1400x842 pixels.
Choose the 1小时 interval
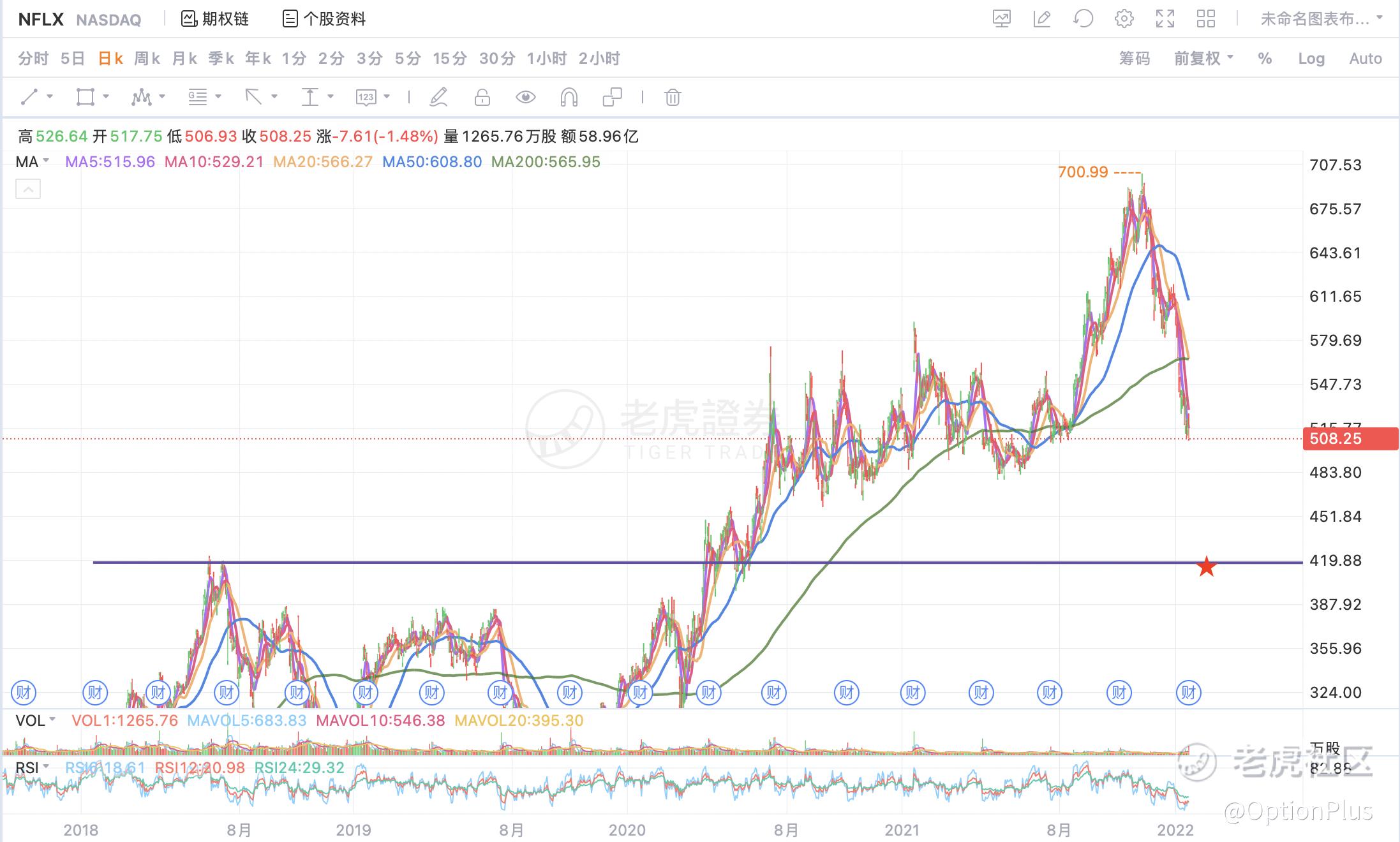547,59
